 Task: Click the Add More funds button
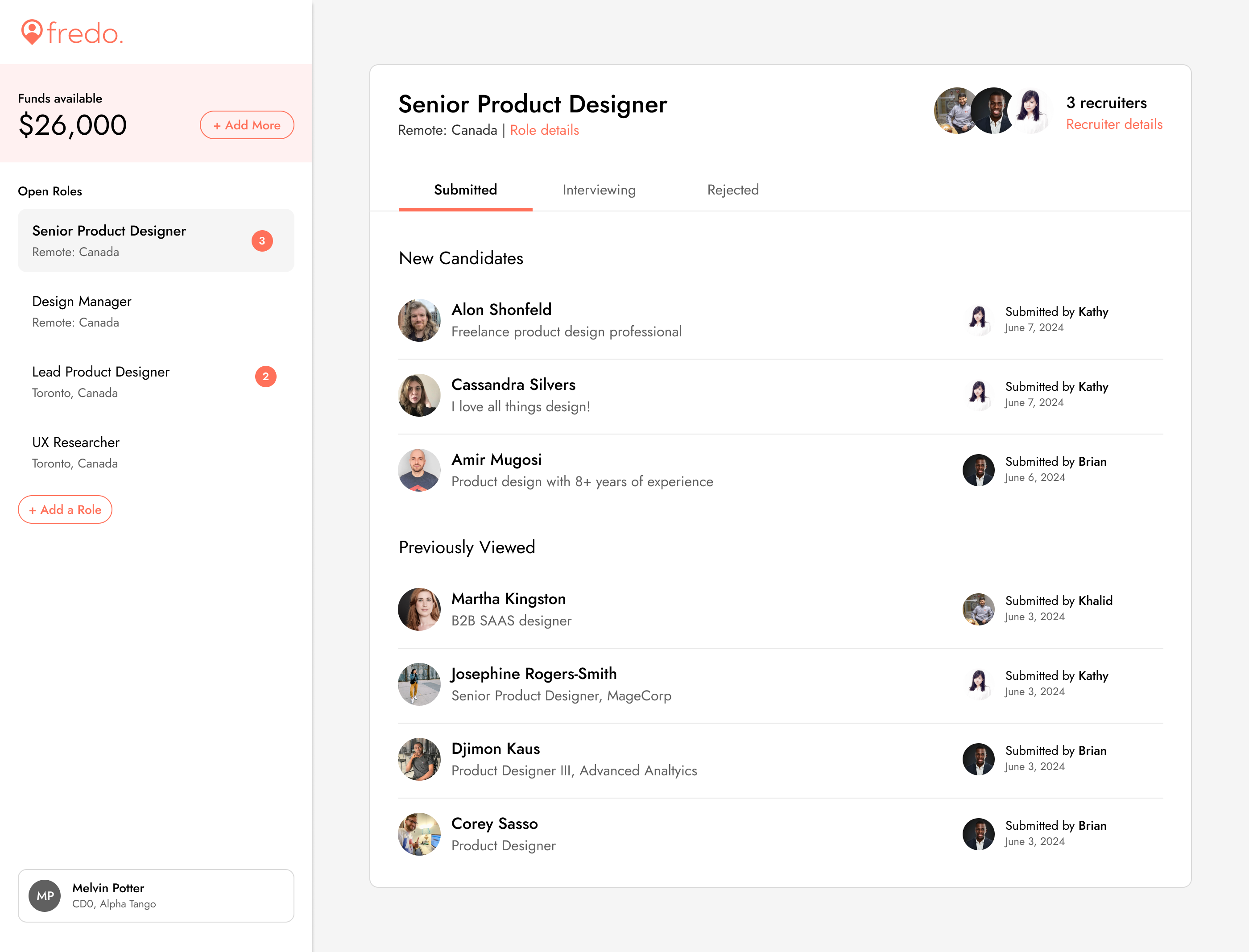[247, 125]
